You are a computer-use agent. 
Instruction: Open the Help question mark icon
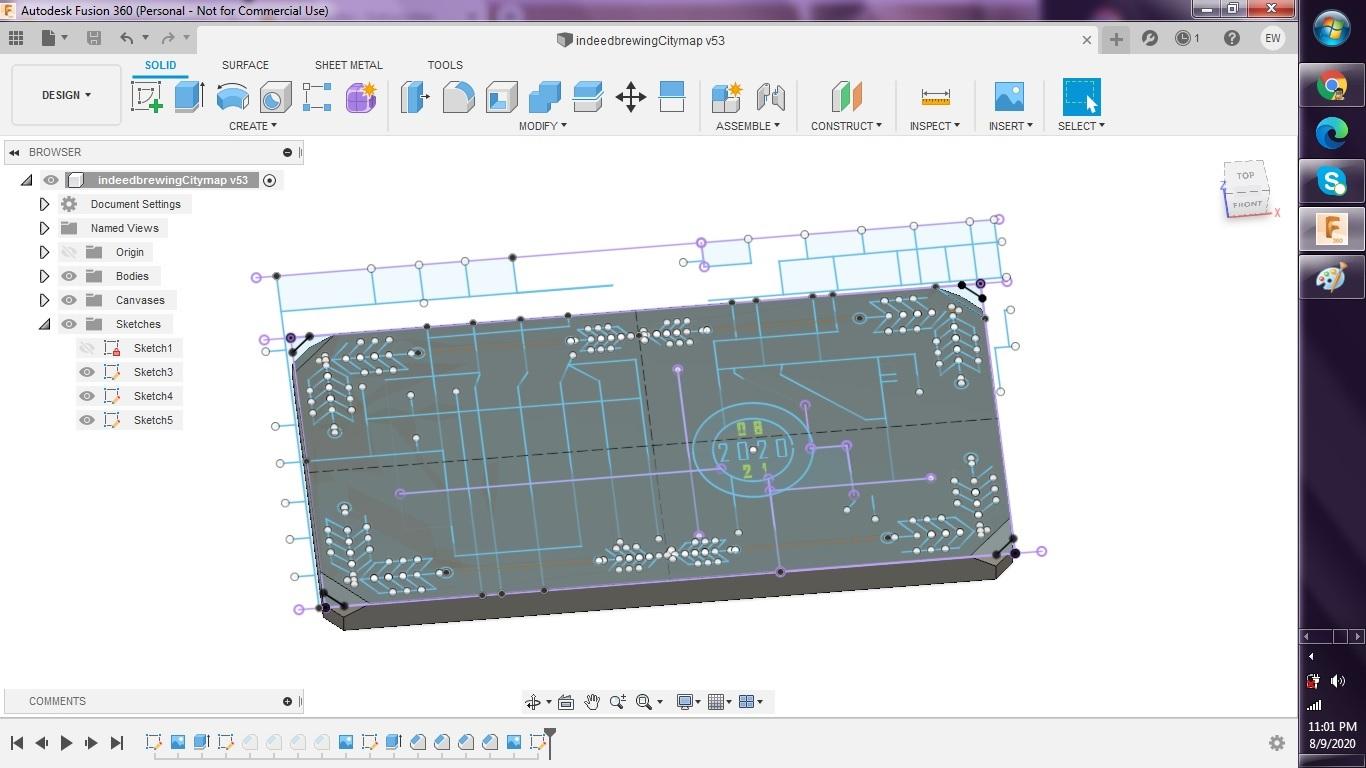coord(1232,38)
